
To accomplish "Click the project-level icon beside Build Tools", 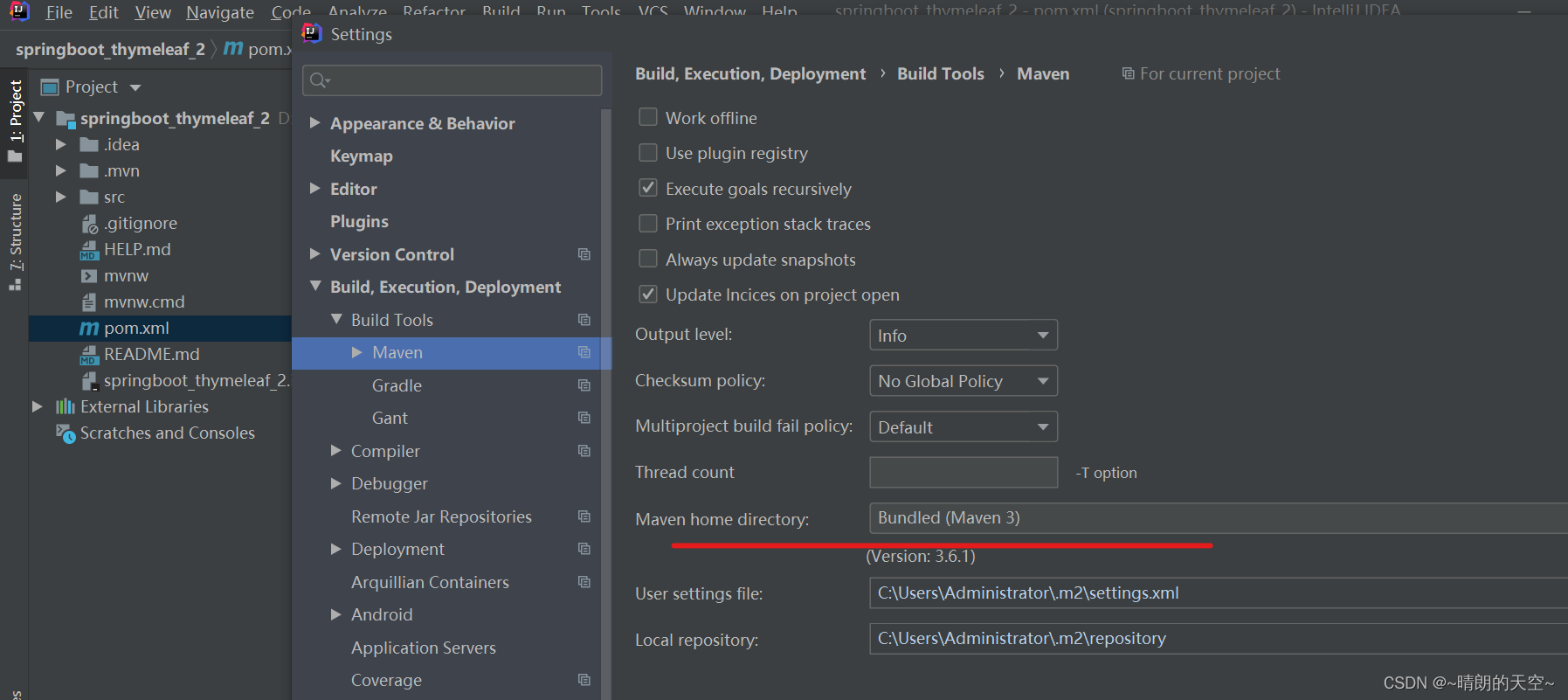I will [x=584, y=320].
